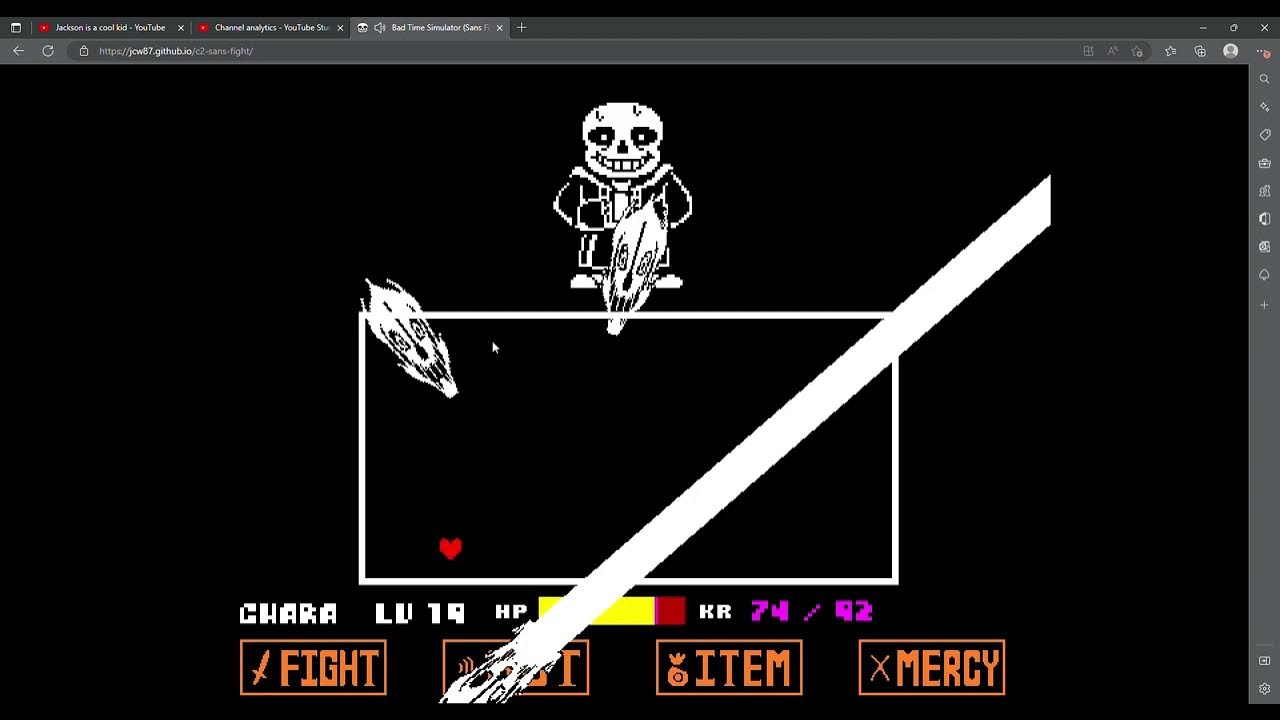Switch to Jackson is a cool kid YouTube tab

point(110,28)
